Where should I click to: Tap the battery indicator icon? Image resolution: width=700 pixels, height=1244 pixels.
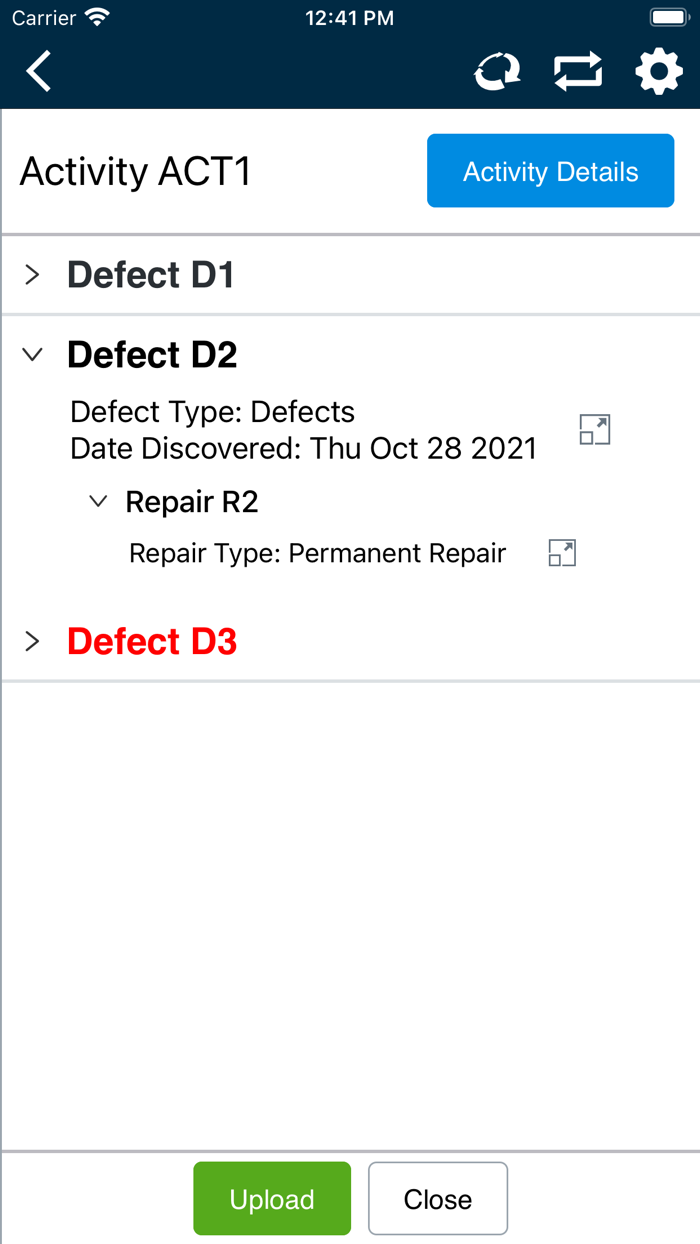point(668,18)
